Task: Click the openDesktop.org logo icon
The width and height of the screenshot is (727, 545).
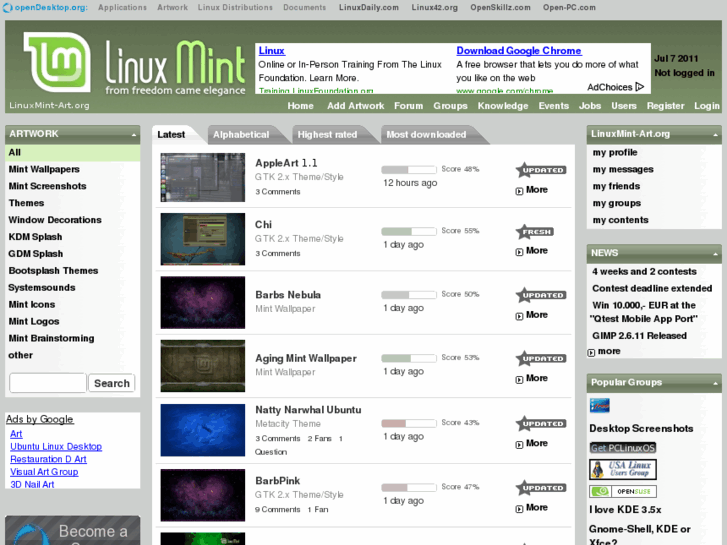Action: 8,7
